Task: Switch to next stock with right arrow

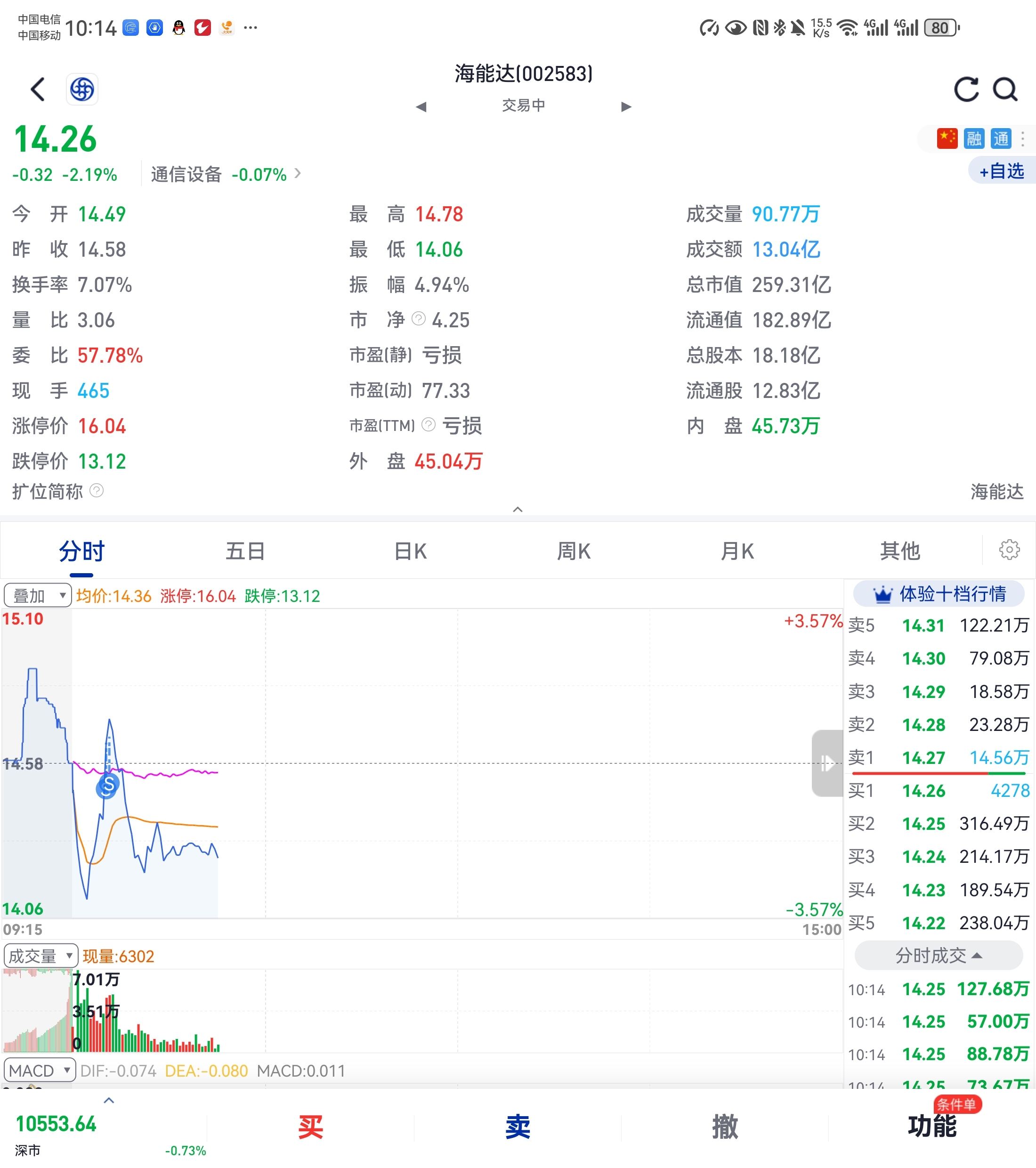Action: [x=626, y=106]
